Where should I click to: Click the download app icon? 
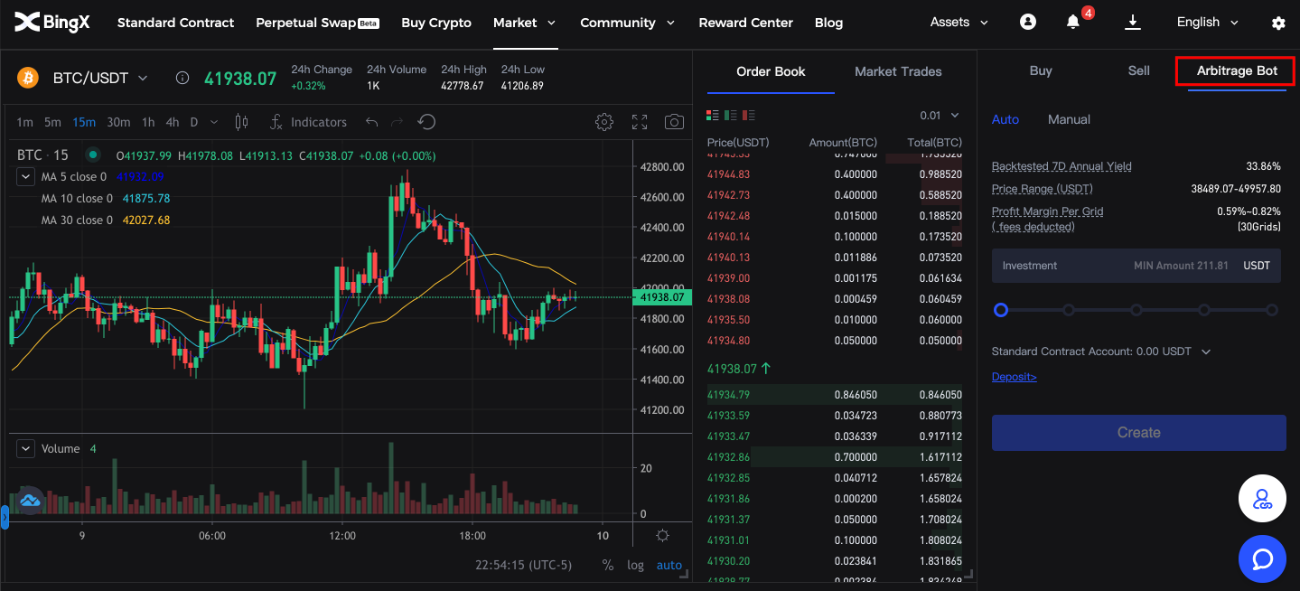coord(1133,22)
